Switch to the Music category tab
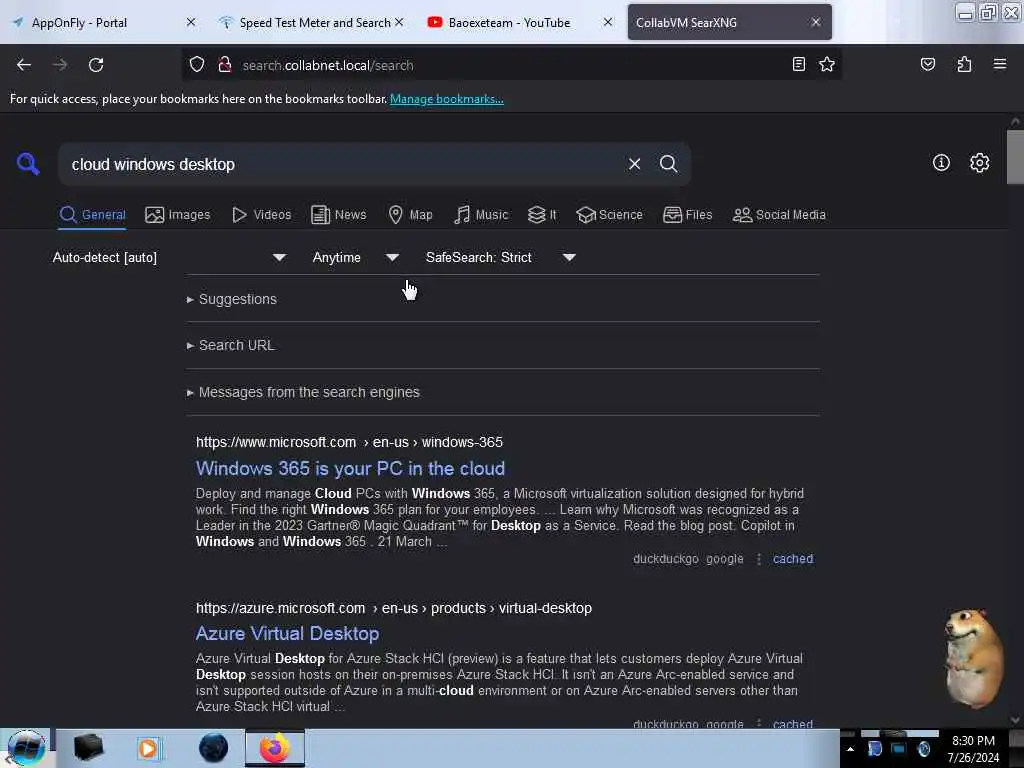 click(481, 215)
